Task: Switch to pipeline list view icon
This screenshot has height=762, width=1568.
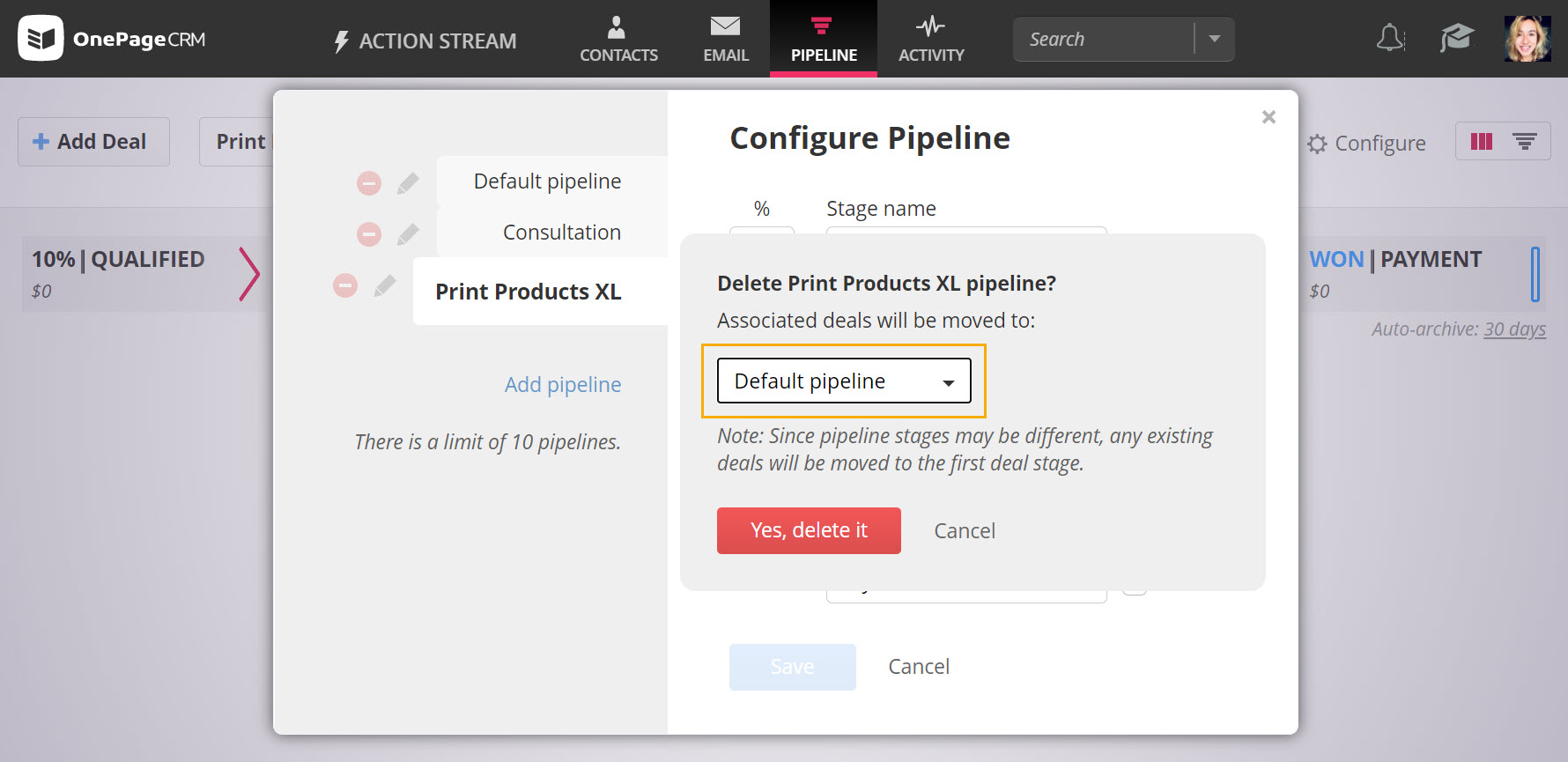Action: (1525, 142)
